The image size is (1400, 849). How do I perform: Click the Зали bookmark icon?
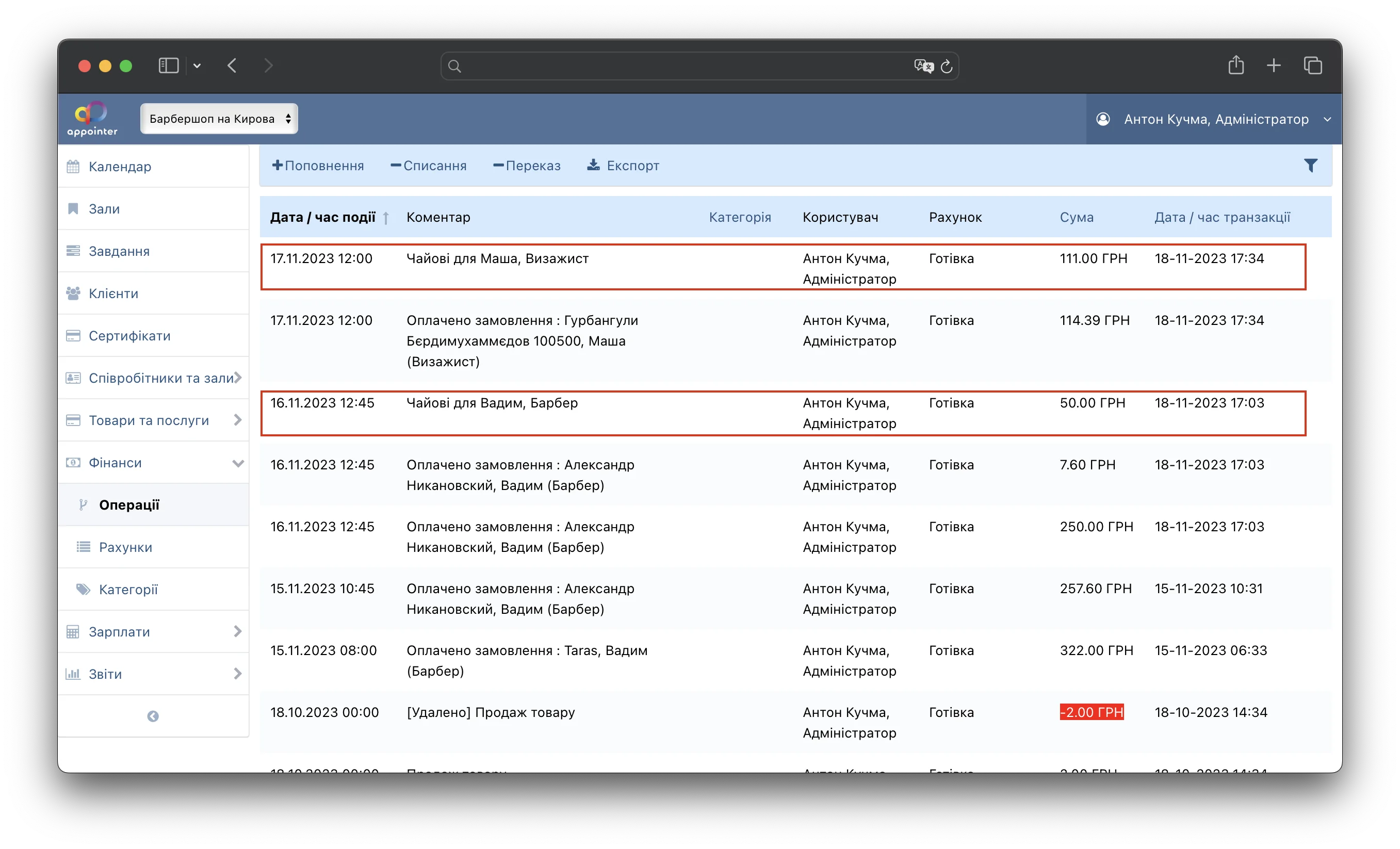coord(73,208)
